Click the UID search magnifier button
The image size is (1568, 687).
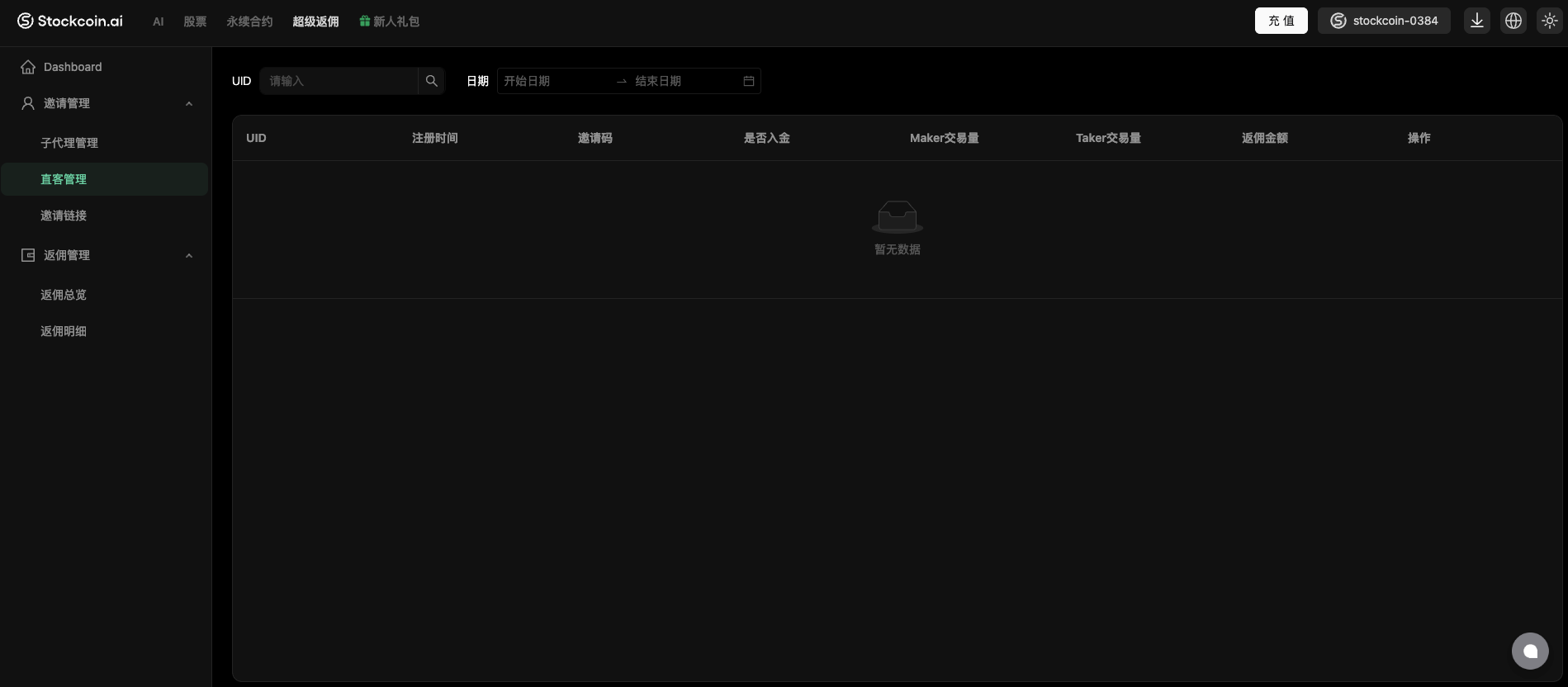coord(431,81)
